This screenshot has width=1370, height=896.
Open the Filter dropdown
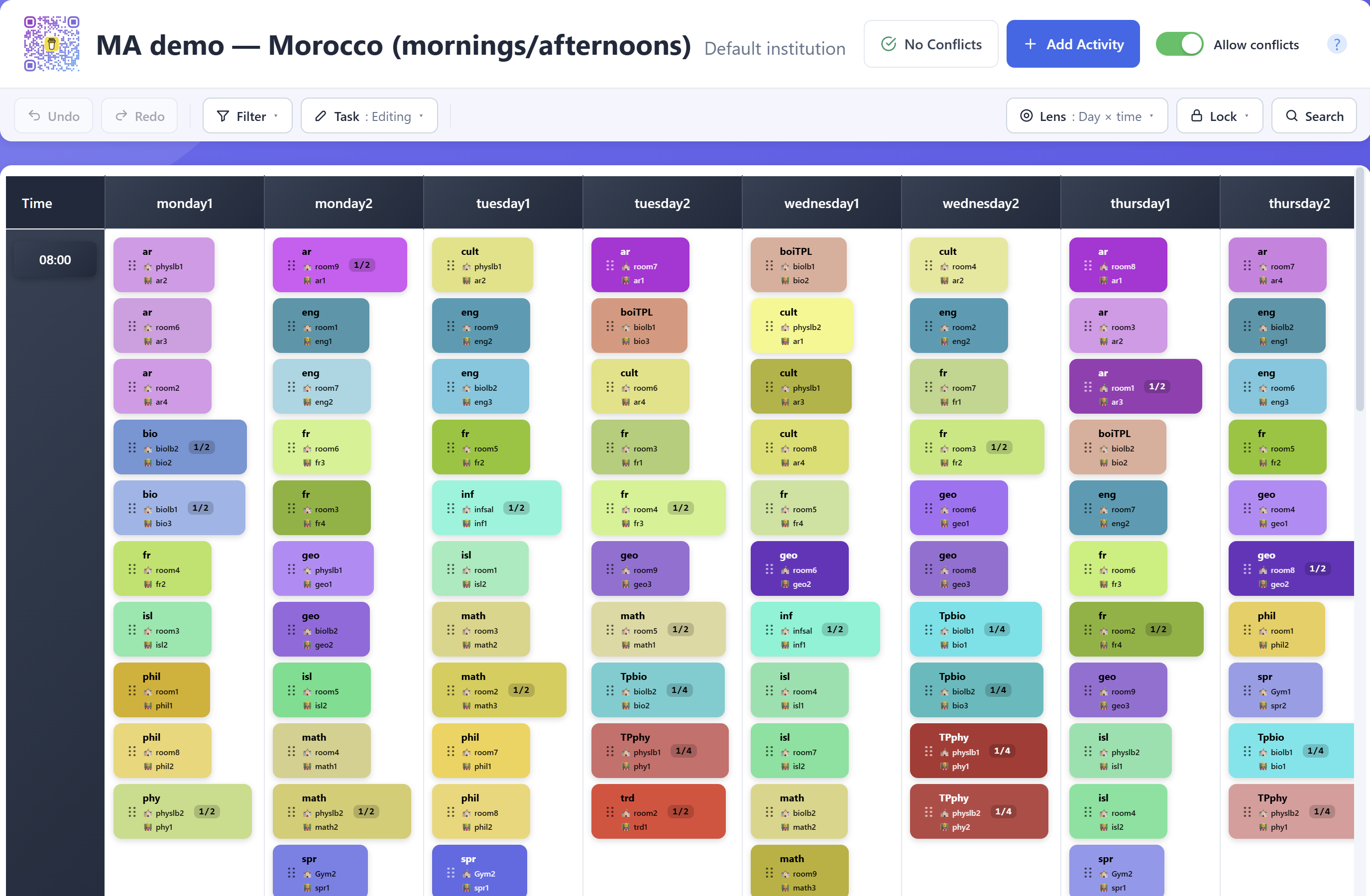point(247,115)
